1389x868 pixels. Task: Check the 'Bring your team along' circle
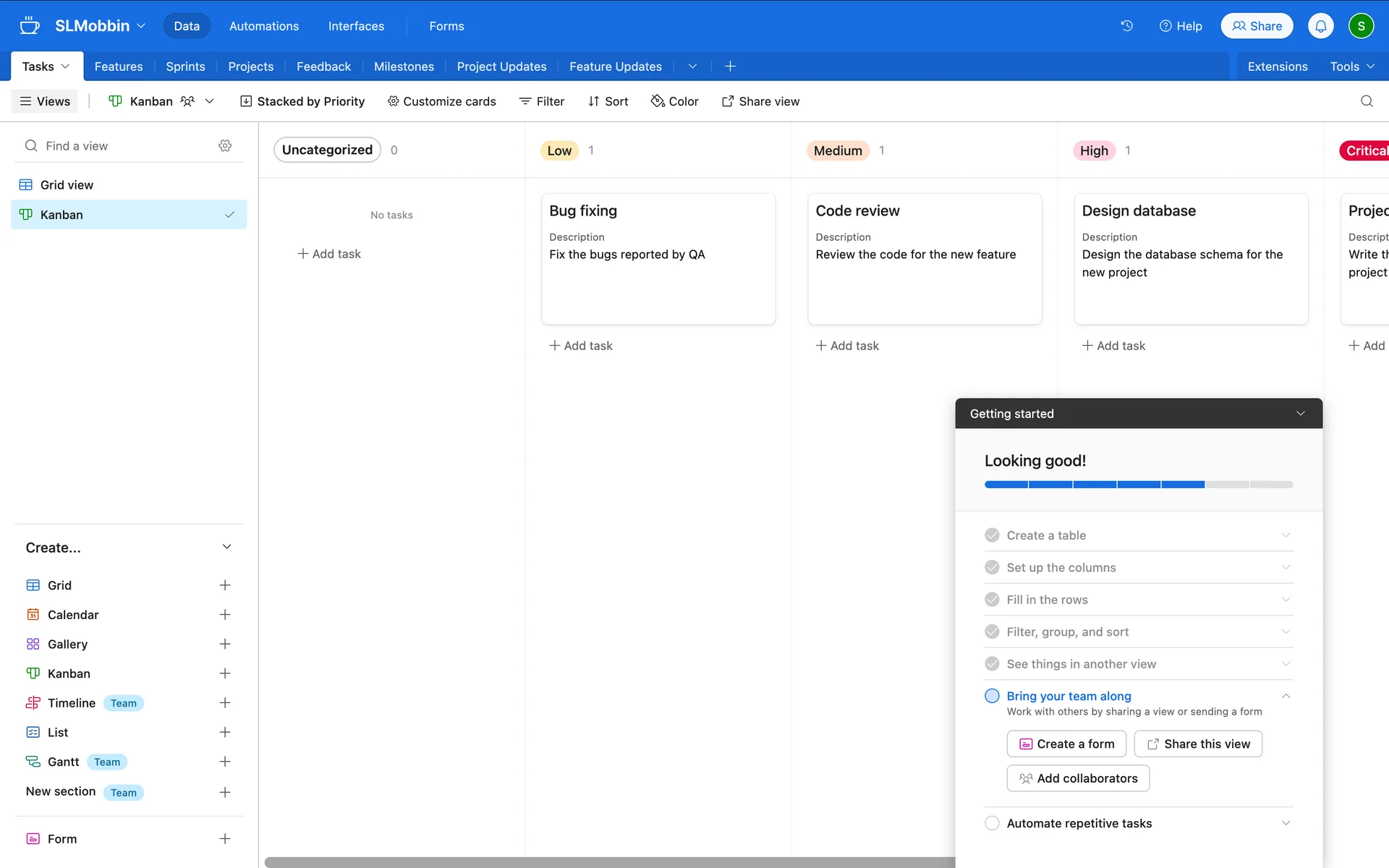pos(992,696)
